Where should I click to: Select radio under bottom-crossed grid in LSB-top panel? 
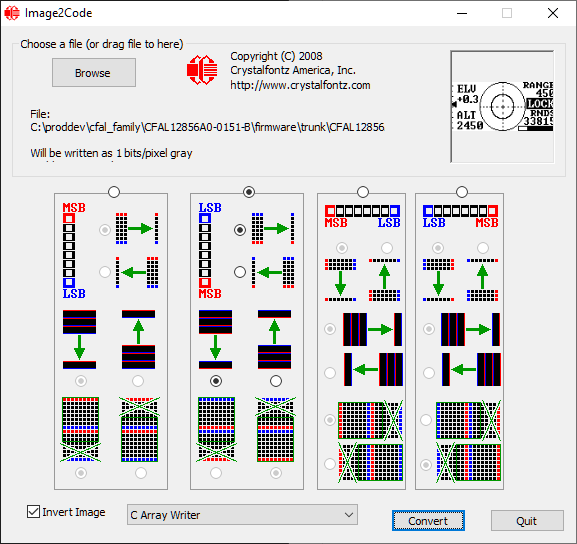click(216, 473)
